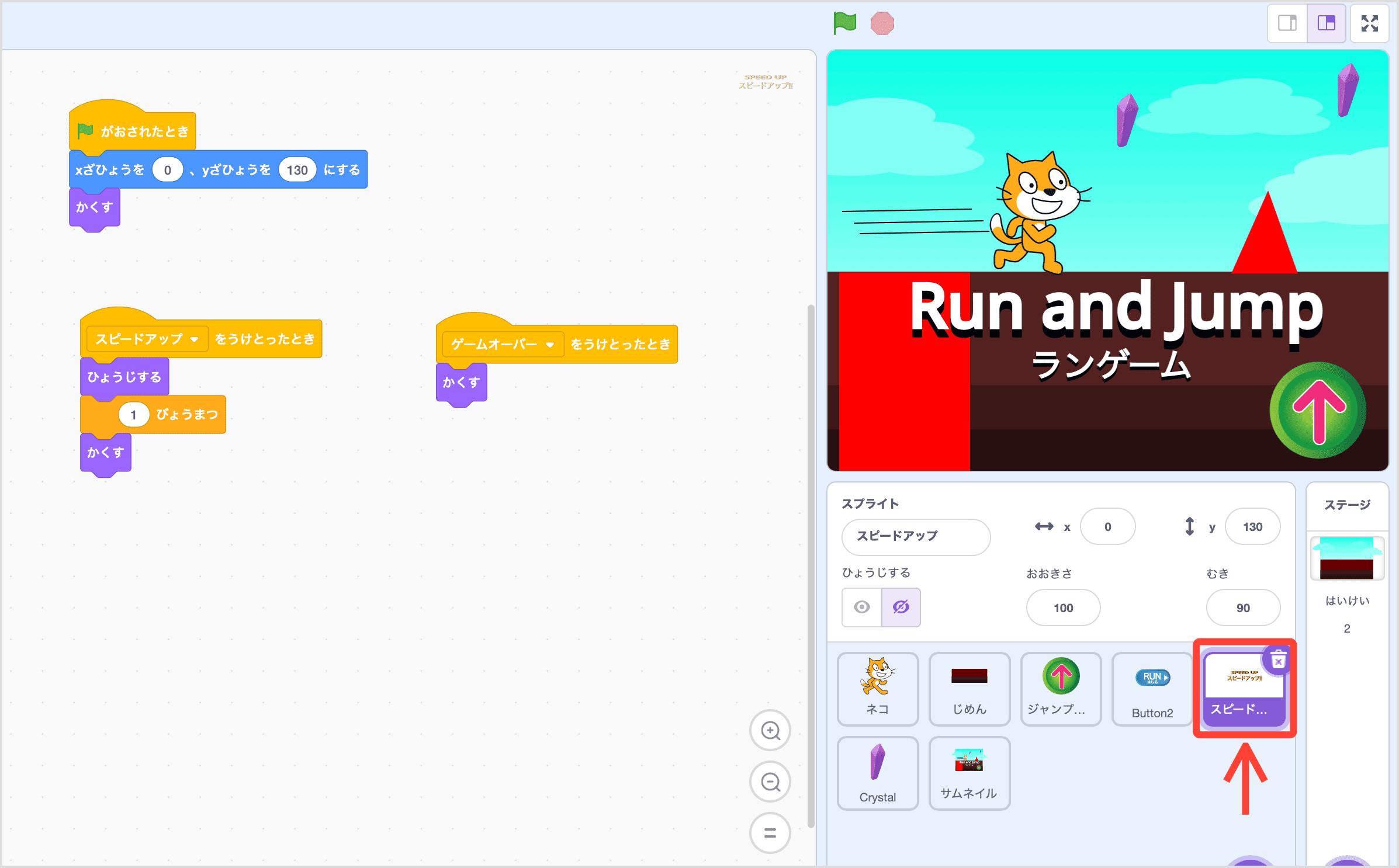
Task: Open the スピードアップ message dropdown in hat block
Action: [147, 339]
